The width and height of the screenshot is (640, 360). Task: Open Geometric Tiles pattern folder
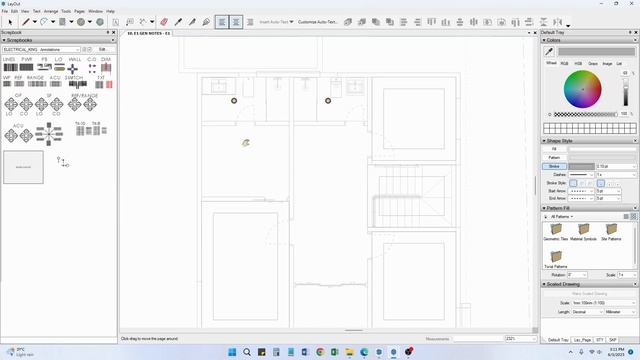(x=556, y=232)
